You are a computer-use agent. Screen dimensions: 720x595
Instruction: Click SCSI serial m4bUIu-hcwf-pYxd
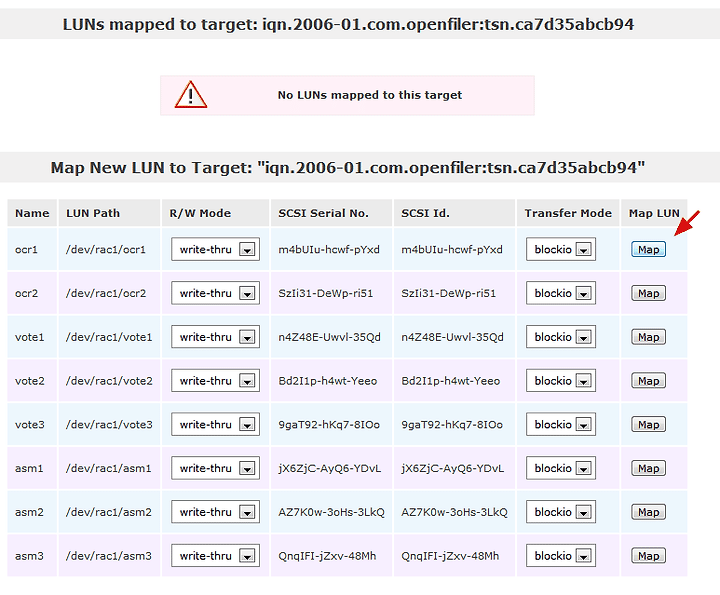point(329,249)
